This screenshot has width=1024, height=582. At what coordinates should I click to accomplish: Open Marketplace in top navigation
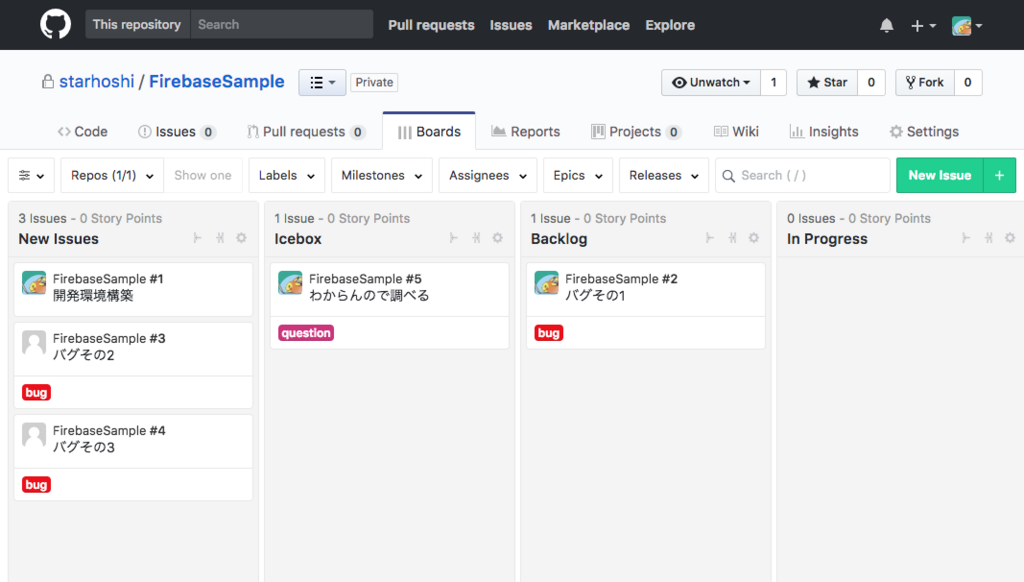tap(588, 25)
